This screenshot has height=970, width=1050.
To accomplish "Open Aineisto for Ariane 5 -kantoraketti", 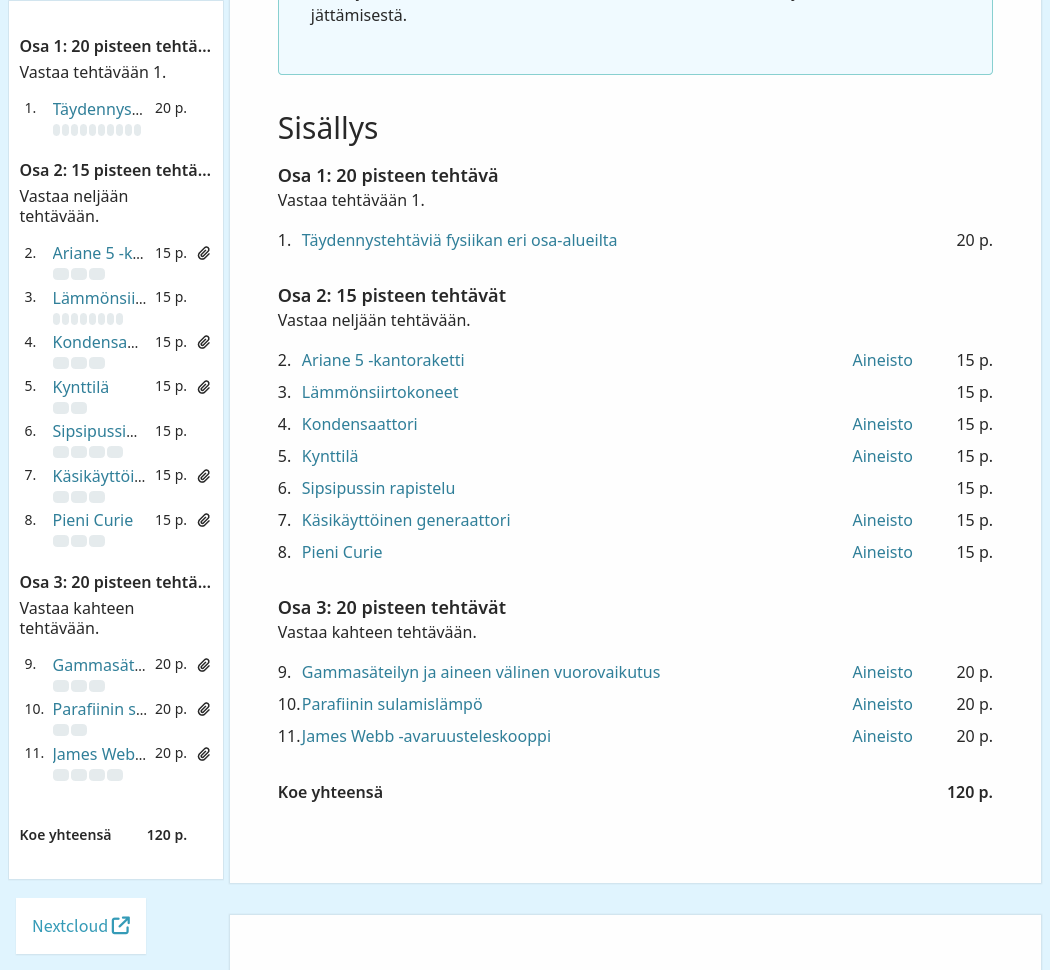I will coord(882,360).
